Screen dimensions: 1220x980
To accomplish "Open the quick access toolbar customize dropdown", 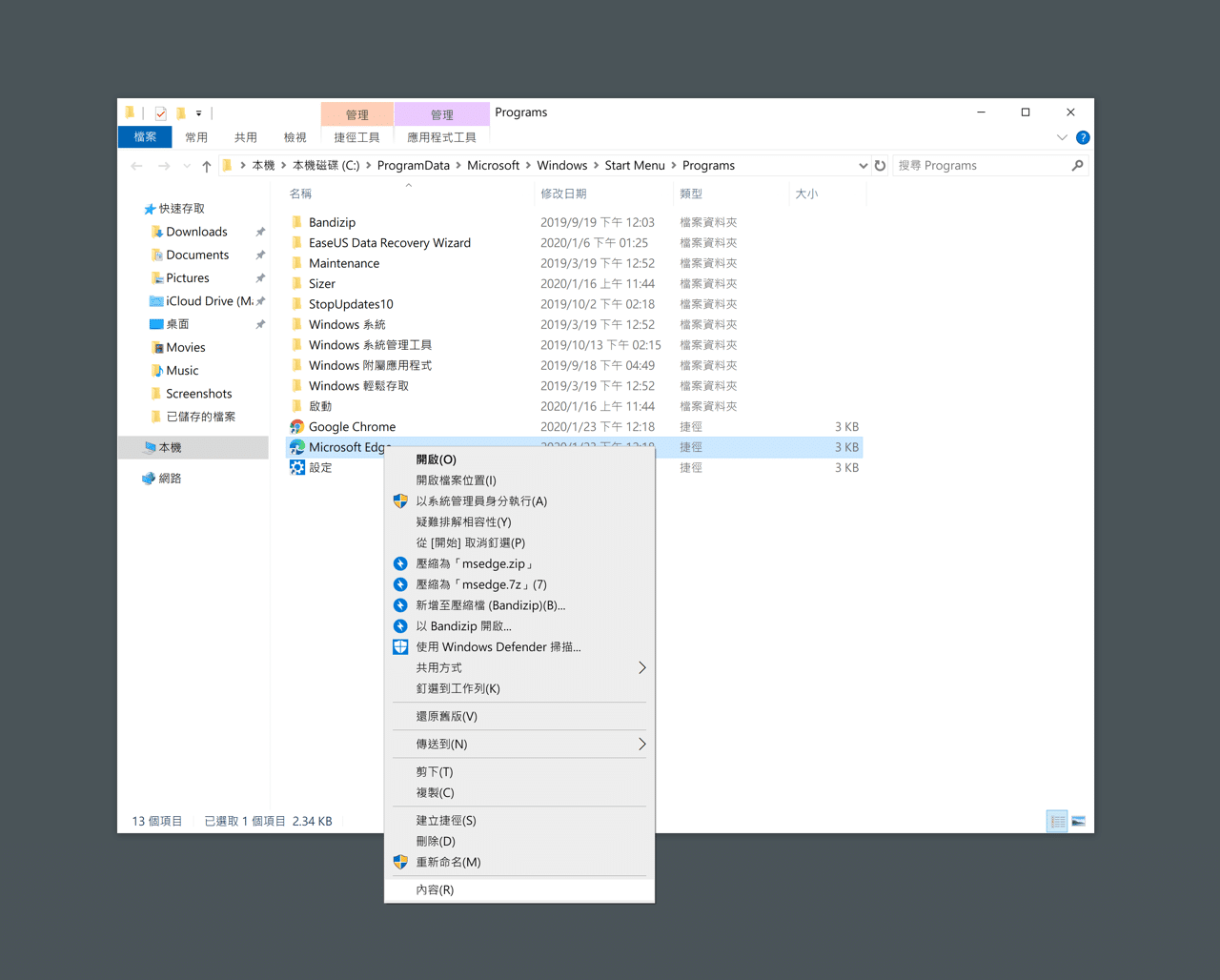I will [198, 113].
